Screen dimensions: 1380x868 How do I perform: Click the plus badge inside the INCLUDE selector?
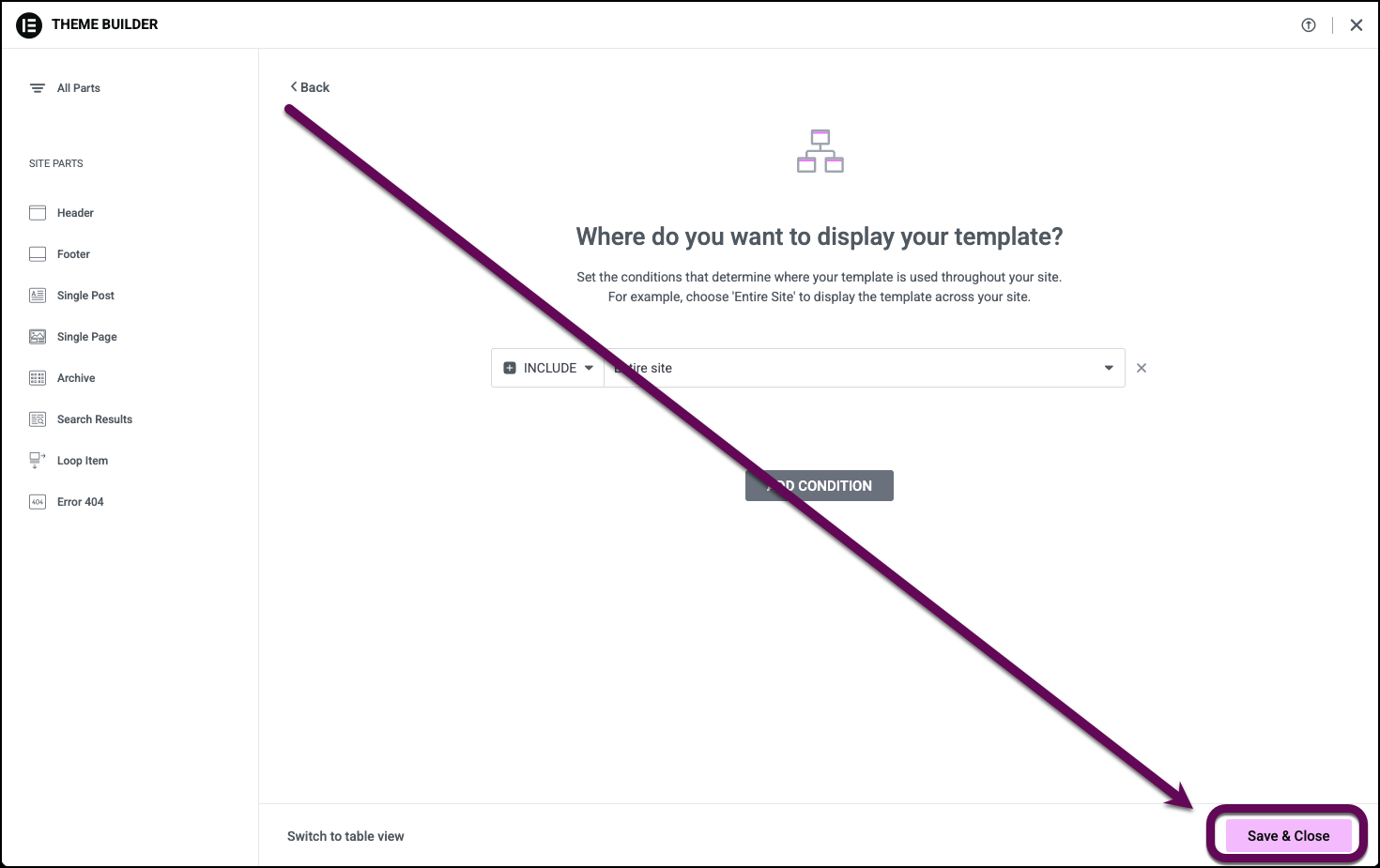click(510, 367)
